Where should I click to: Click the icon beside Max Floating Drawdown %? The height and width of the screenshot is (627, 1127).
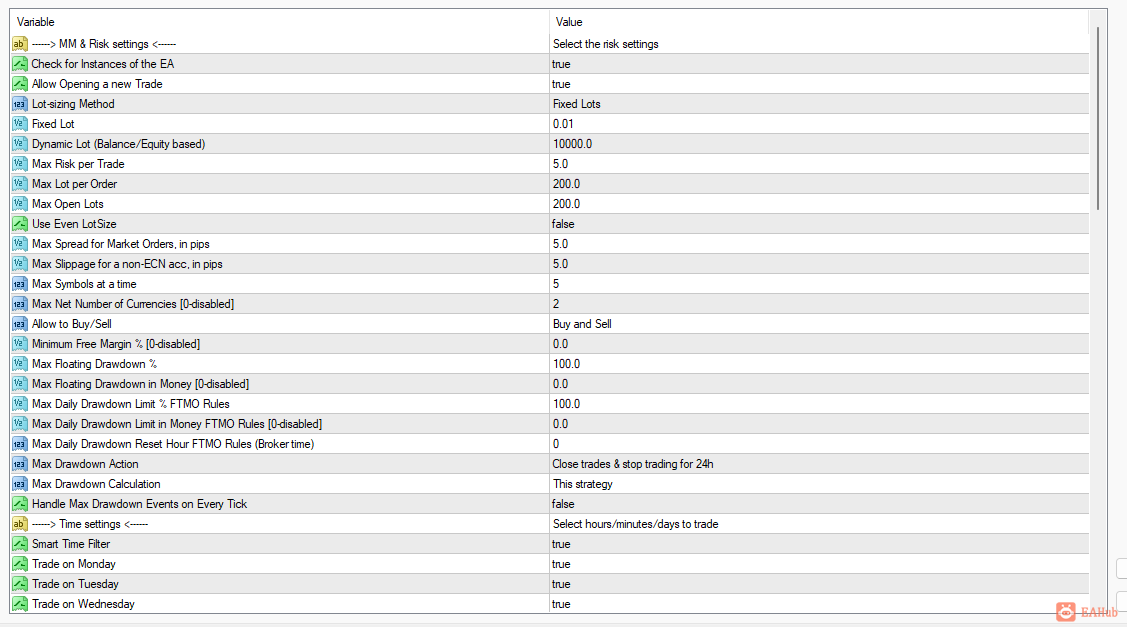coord(19,364)
